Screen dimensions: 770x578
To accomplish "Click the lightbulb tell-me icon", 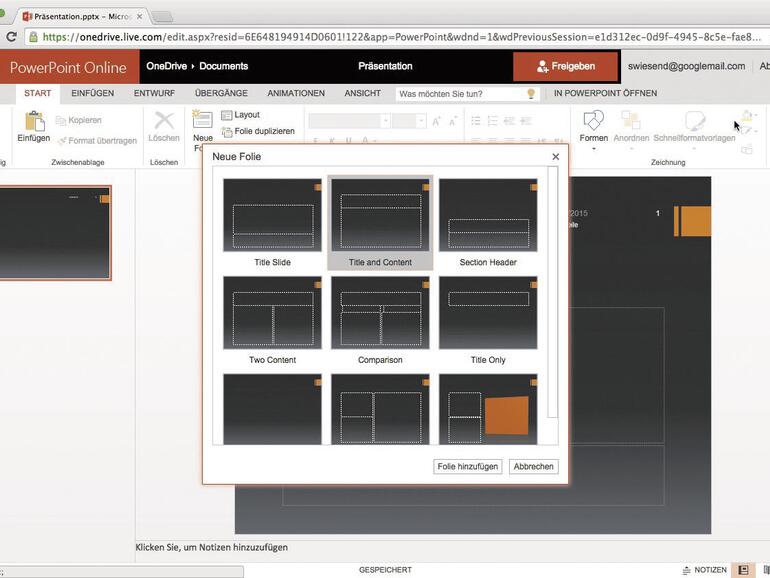I will pos(531,93).
